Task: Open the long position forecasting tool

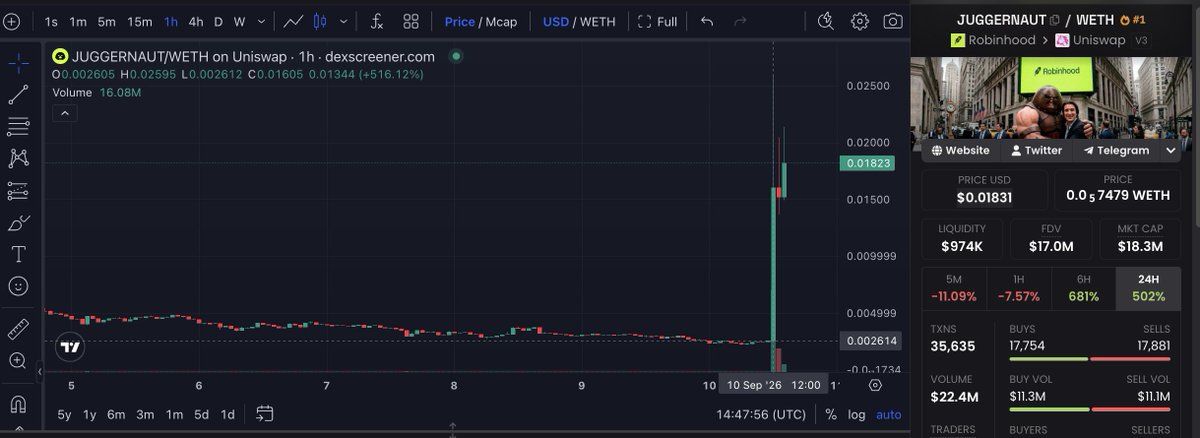Action: point(18,190)
